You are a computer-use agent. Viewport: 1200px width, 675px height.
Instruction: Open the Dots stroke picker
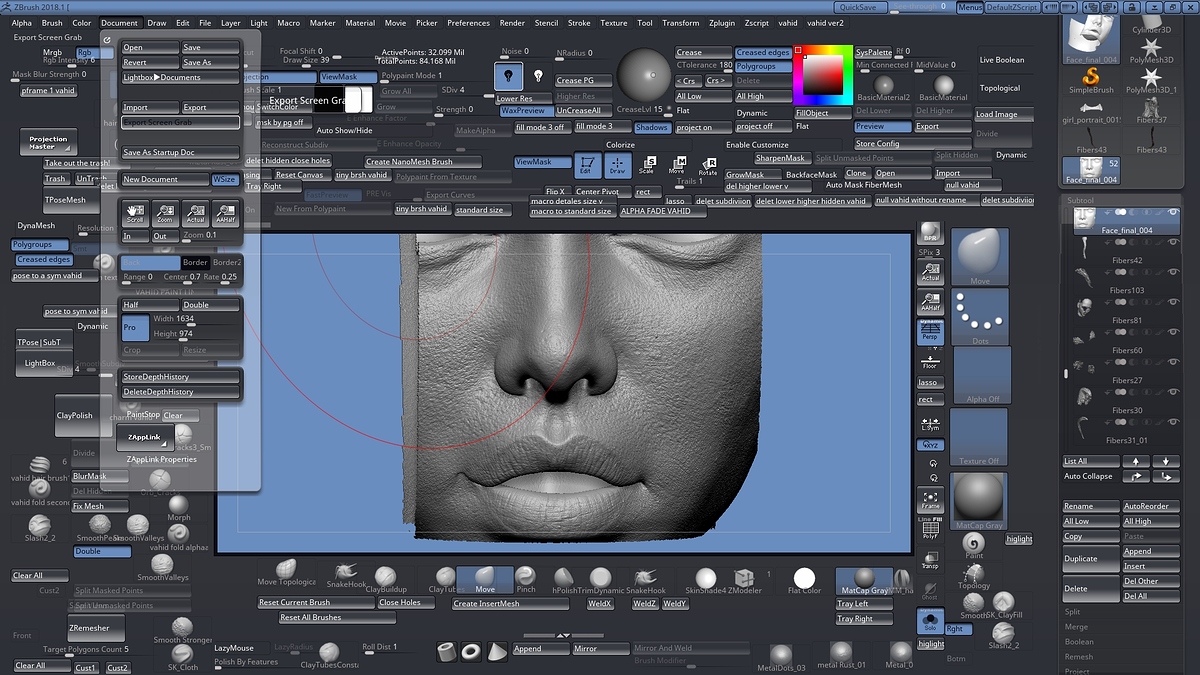980,316
